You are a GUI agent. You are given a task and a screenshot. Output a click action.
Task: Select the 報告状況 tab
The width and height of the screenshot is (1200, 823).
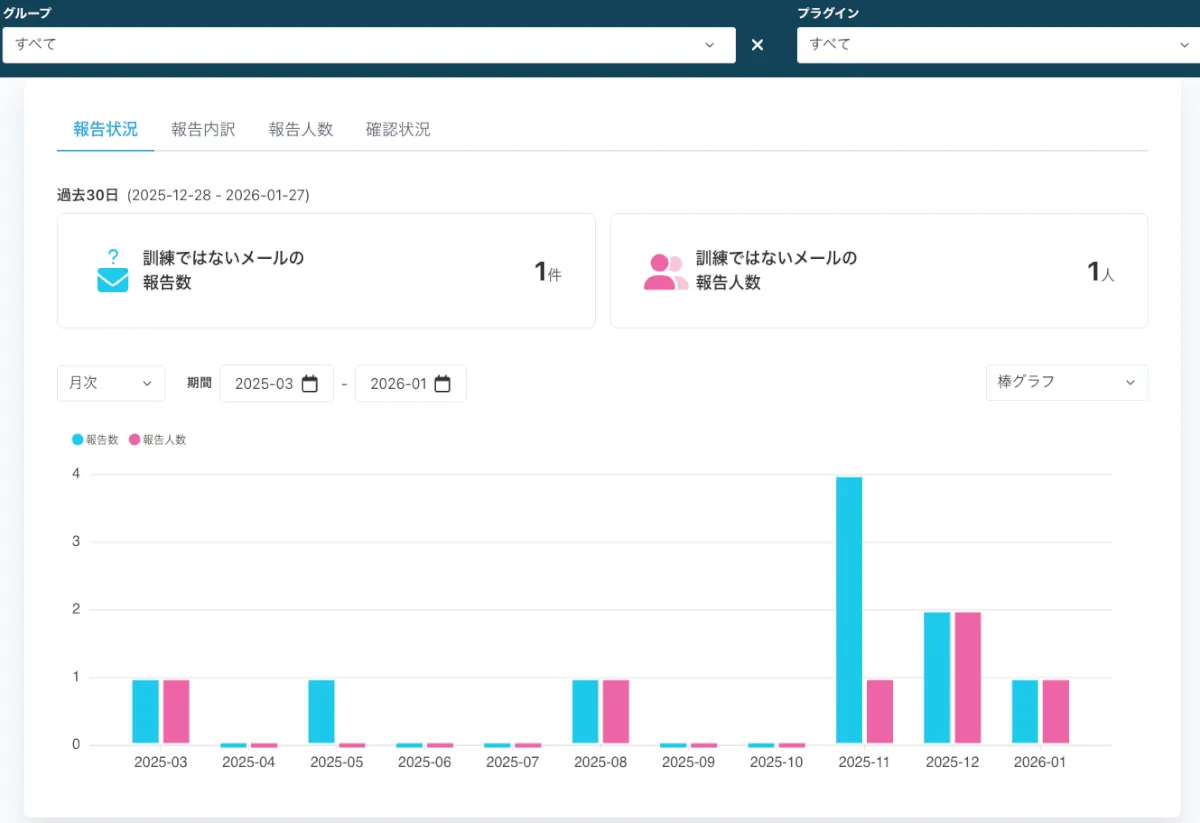(105, 130)
